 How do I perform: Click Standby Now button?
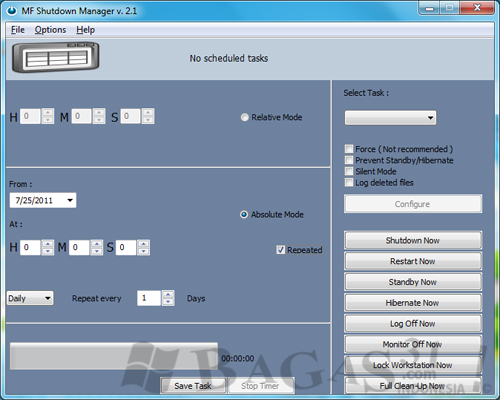point(413,282)
